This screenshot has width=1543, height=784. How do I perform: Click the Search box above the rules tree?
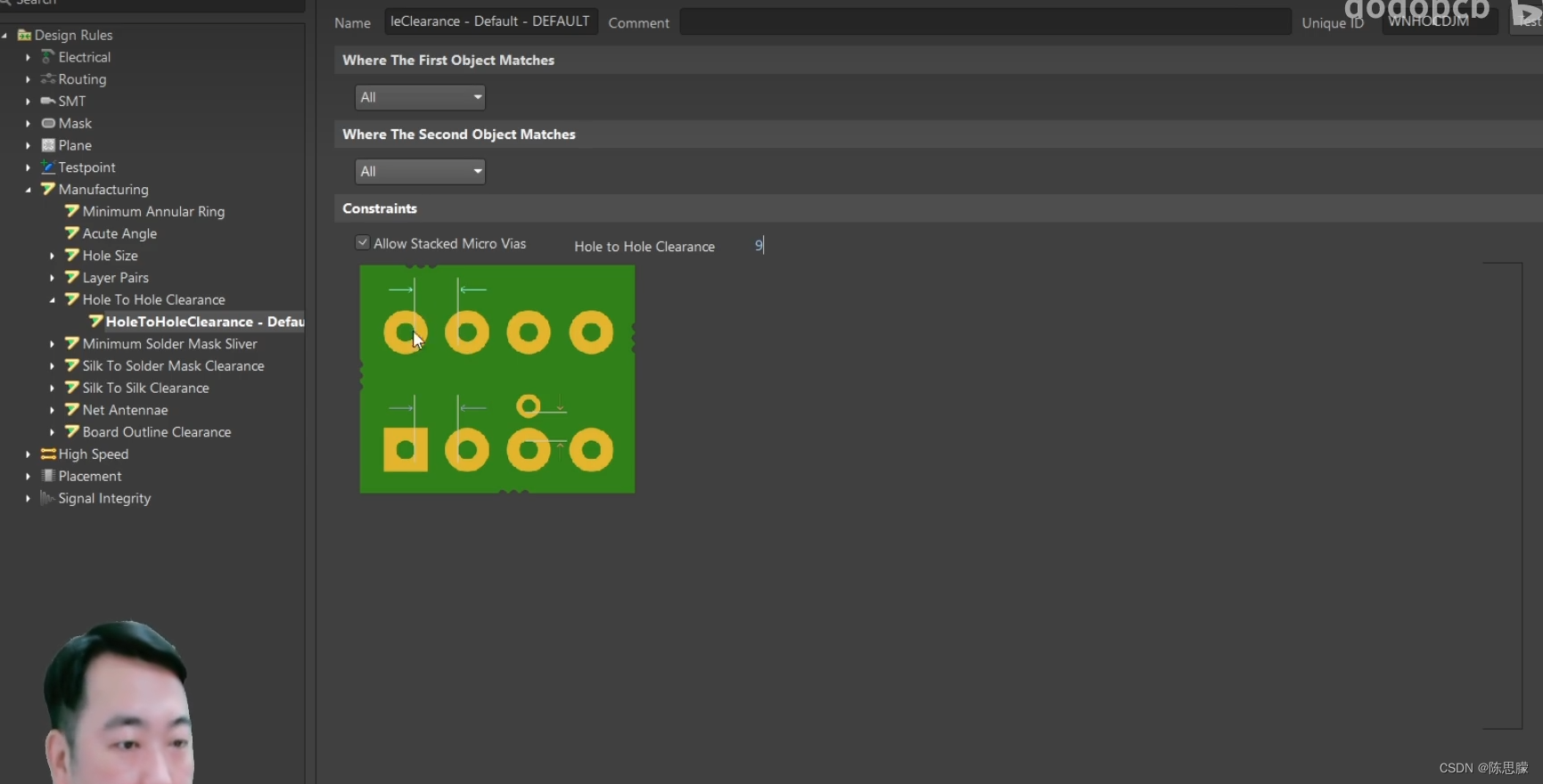(x=152, y=4)
